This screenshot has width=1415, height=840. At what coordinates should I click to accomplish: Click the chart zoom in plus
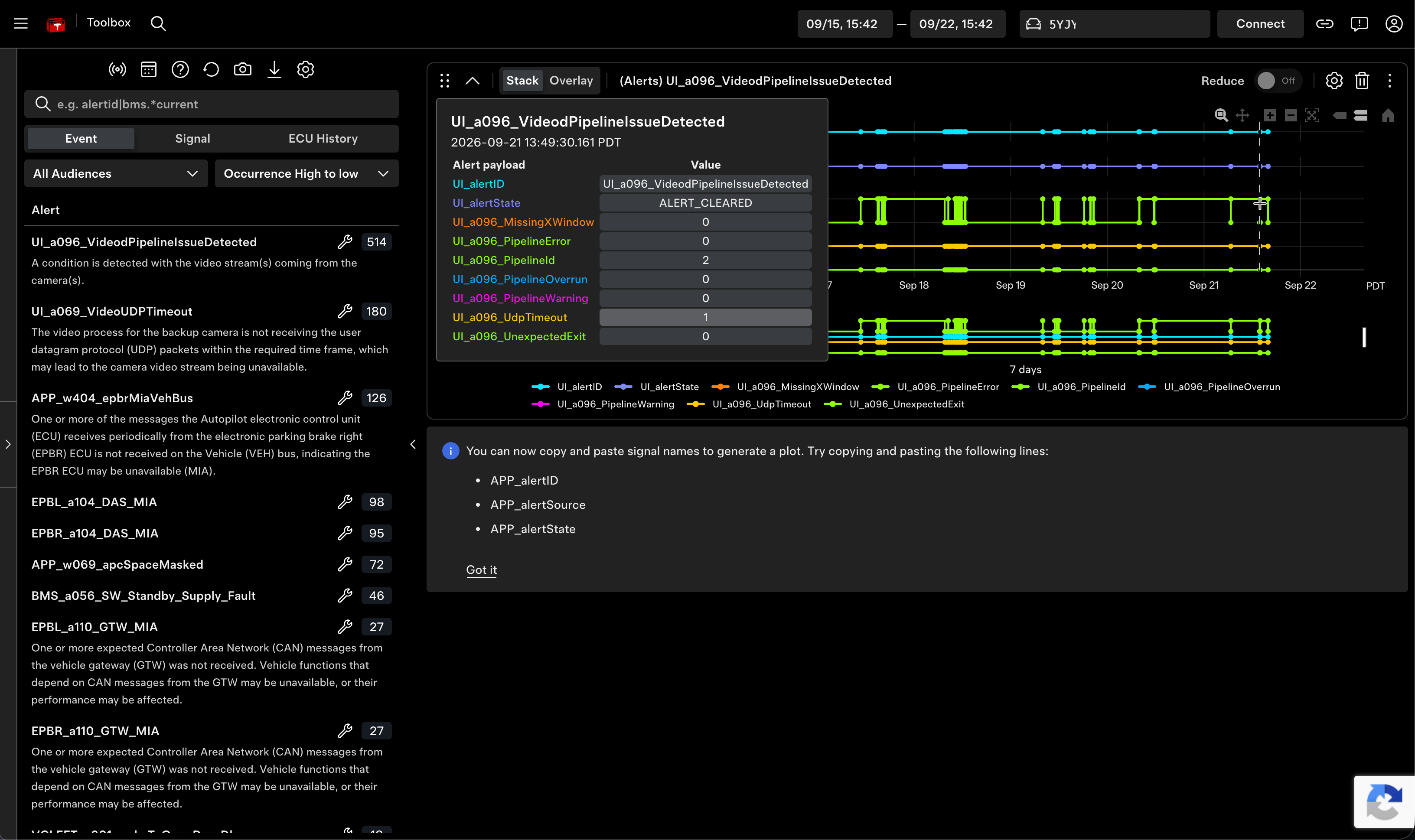point(1270,115)
